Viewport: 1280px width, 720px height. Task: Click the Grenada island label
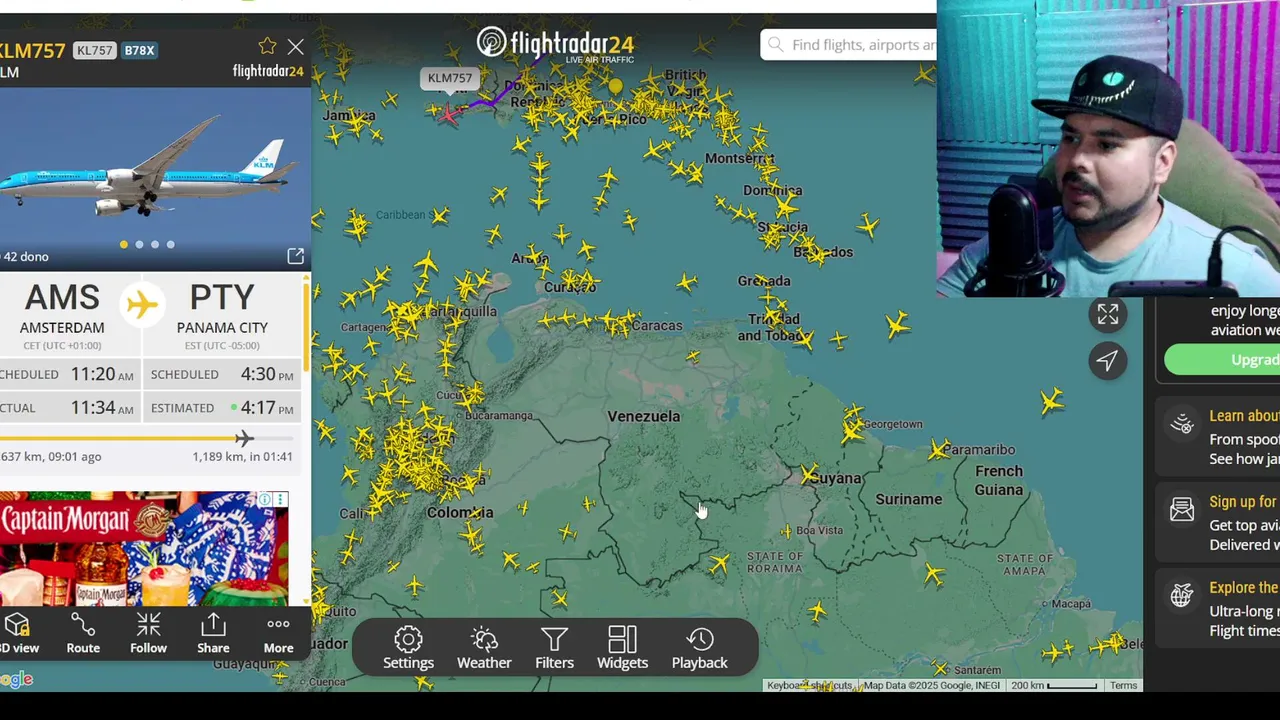[x=764, y=281]
